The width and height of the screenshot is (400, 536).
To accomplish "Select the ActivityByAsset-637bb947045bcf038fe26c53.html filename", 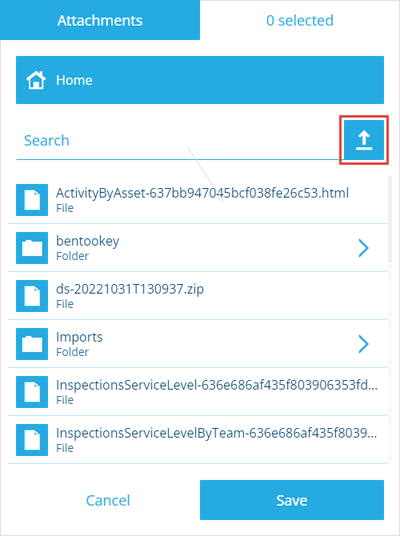I will tap(202, 193).
